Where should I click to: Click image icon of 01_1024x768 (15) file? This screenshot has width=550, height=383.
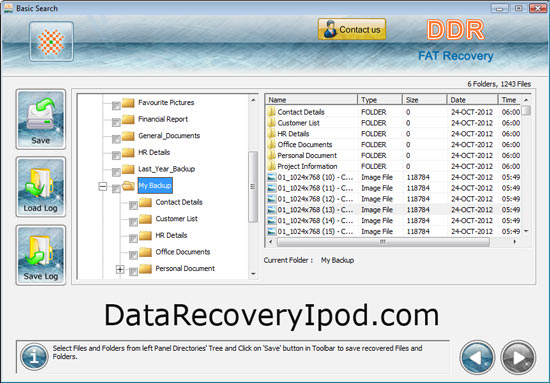[271, 231]
